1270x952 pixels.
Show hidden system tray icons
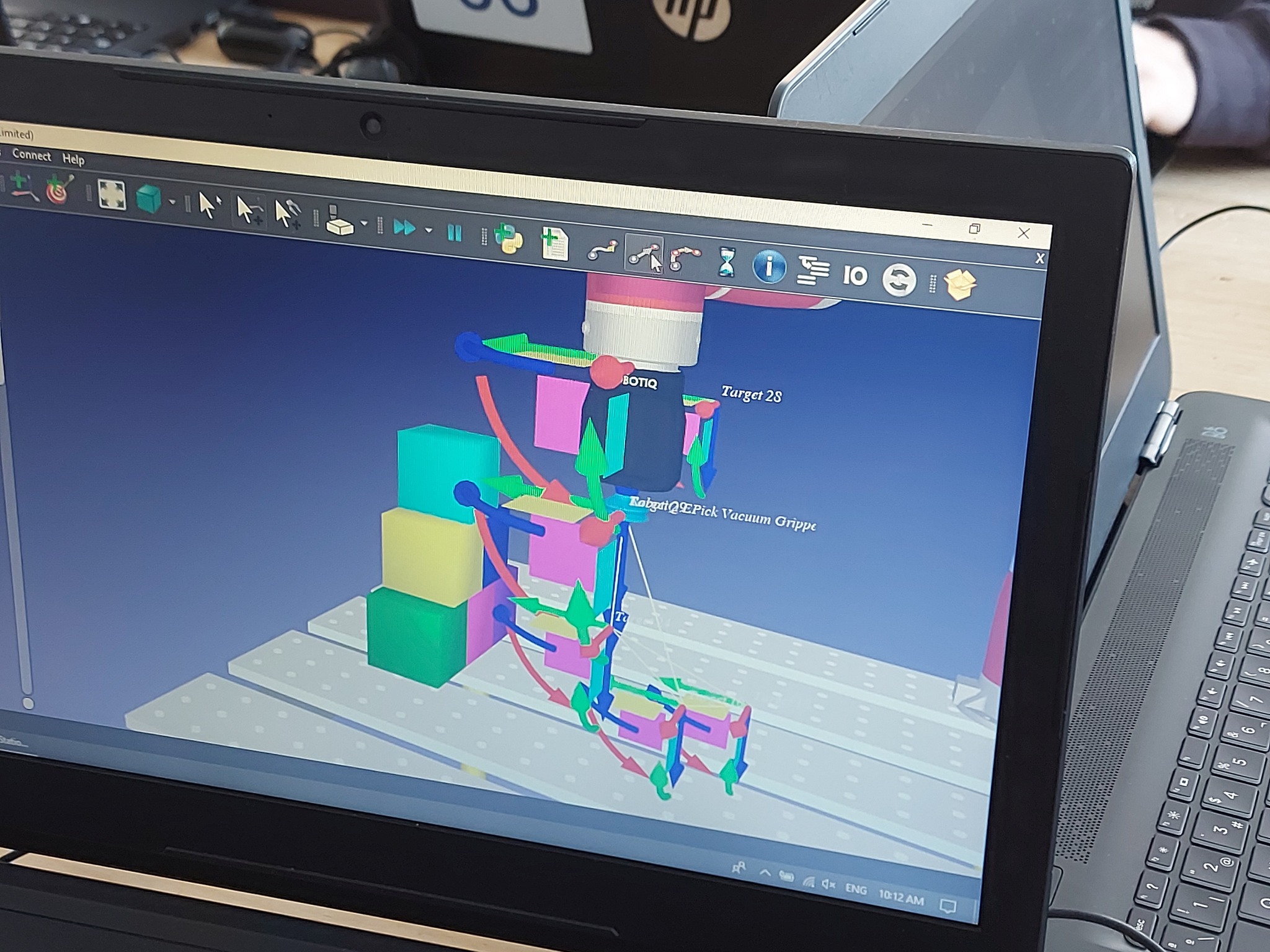pos(765,873)
